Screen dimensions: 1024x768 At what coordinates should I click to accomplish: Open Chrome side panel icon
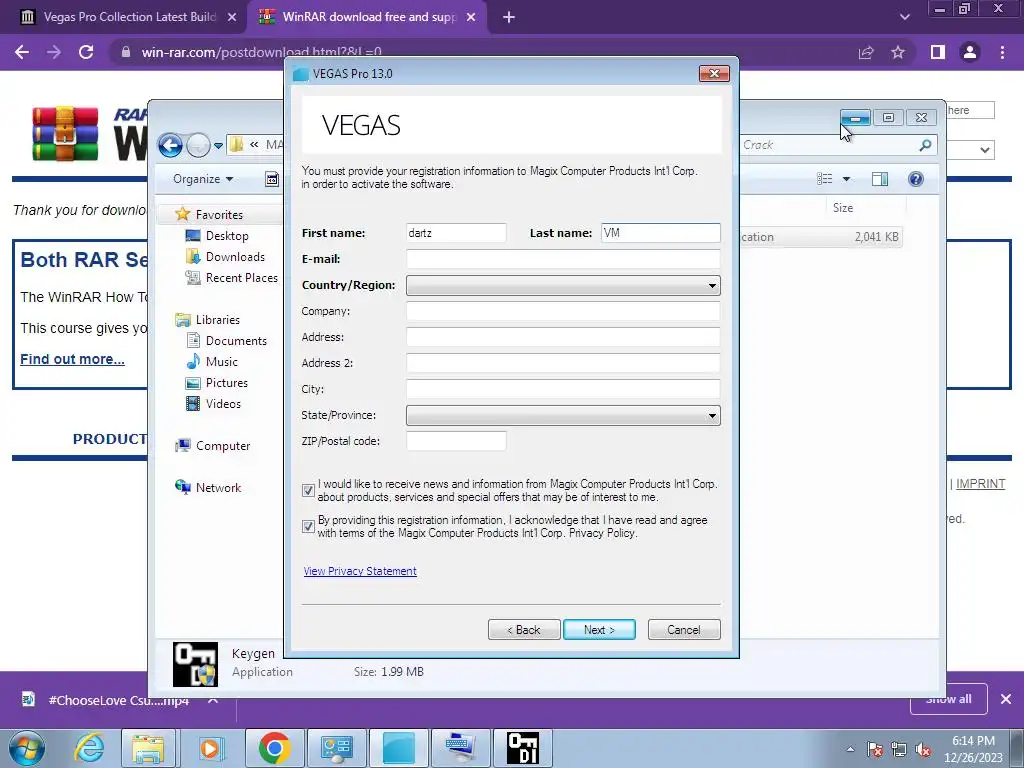pyautogui.click(x=938, y=52)
